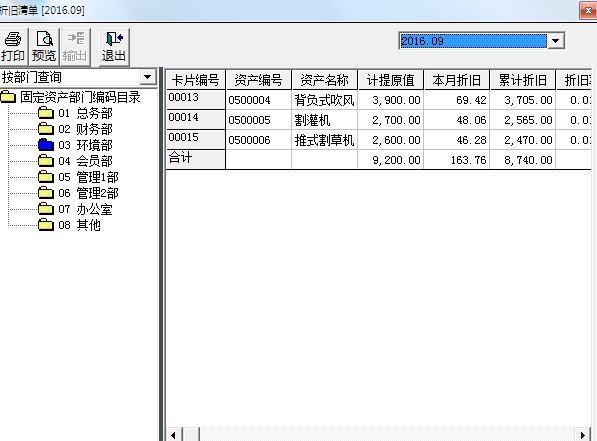This screenshot has height=441, width=597.
Task: Click asset name 割灌机
Action: coord(324,120)
